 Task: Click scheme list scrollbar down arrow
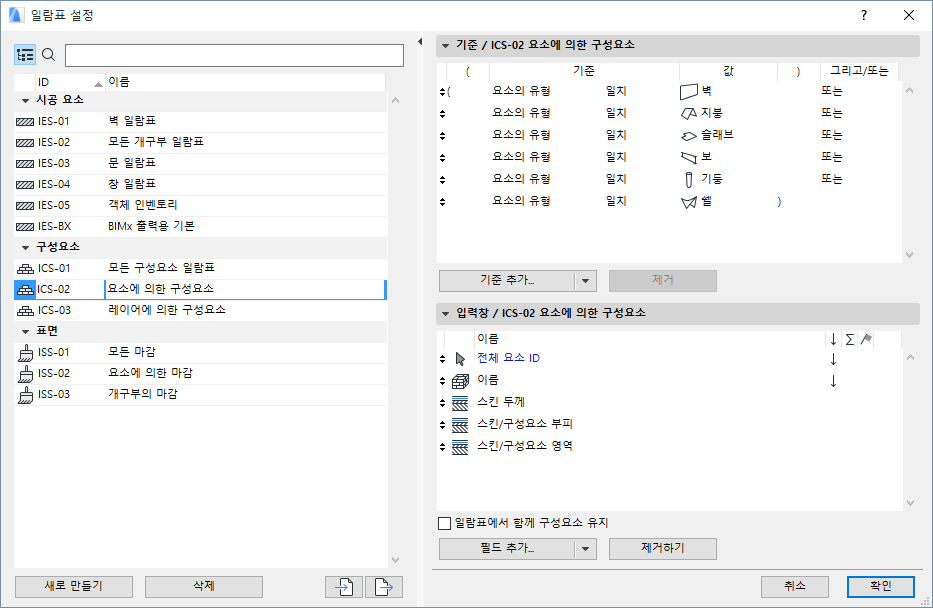(x=396, y=560)
